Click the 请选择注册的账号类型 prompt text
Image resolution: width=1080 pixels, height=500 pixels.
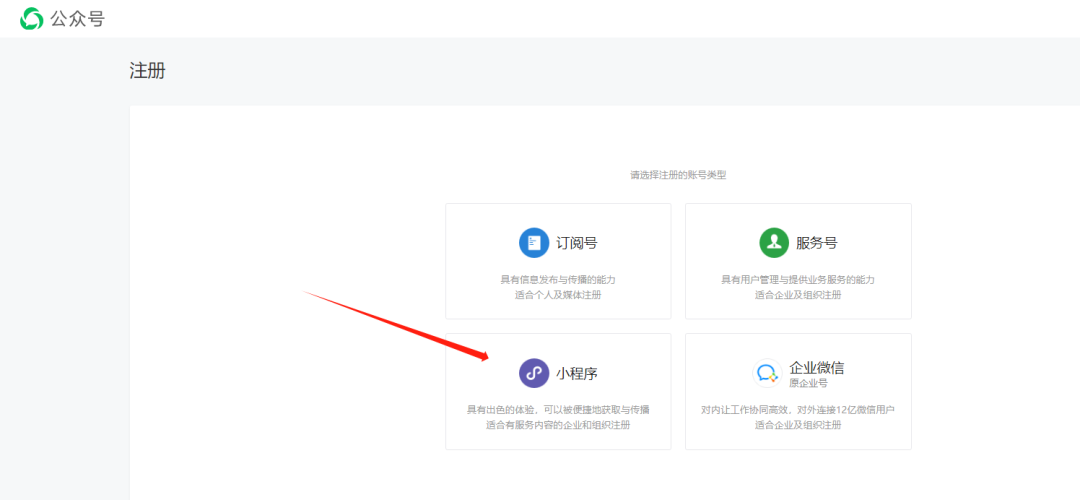click(x=678, y=175)
